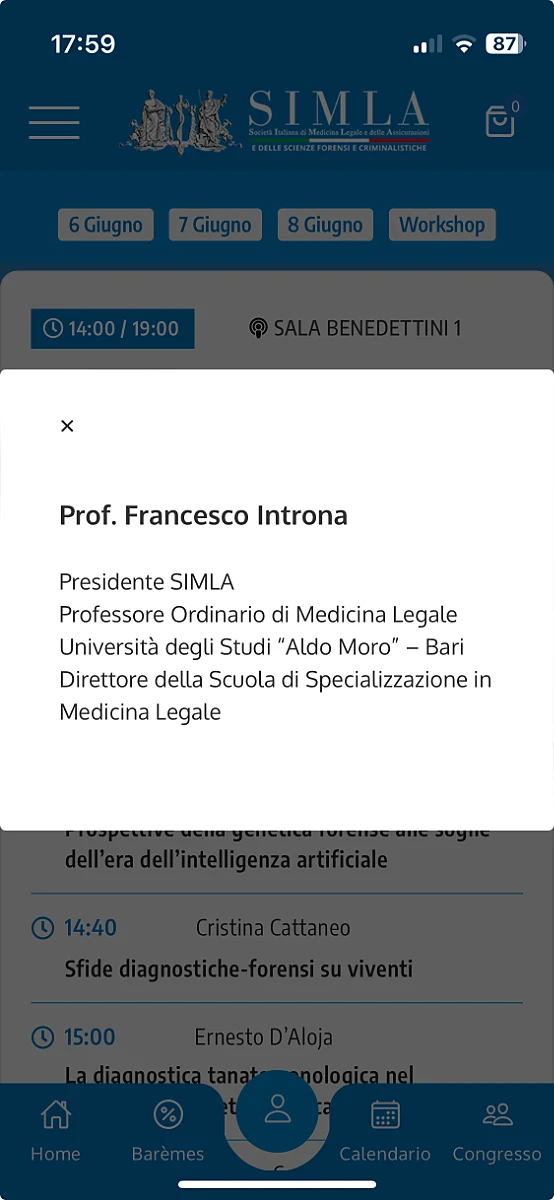Select the 7 Giugno tab

tap(215, 225)
